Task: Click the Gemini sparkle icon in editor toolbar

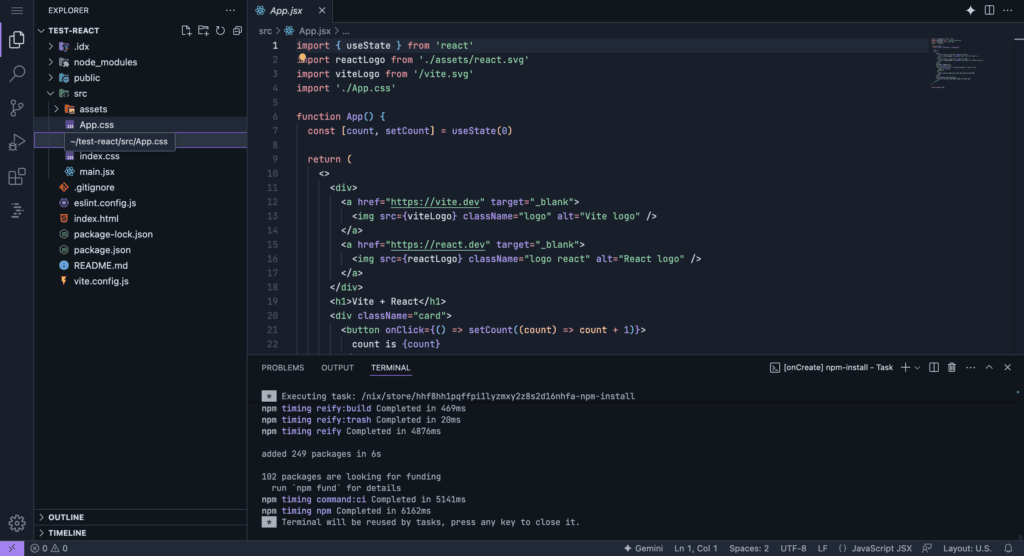Action: point(970,10)
